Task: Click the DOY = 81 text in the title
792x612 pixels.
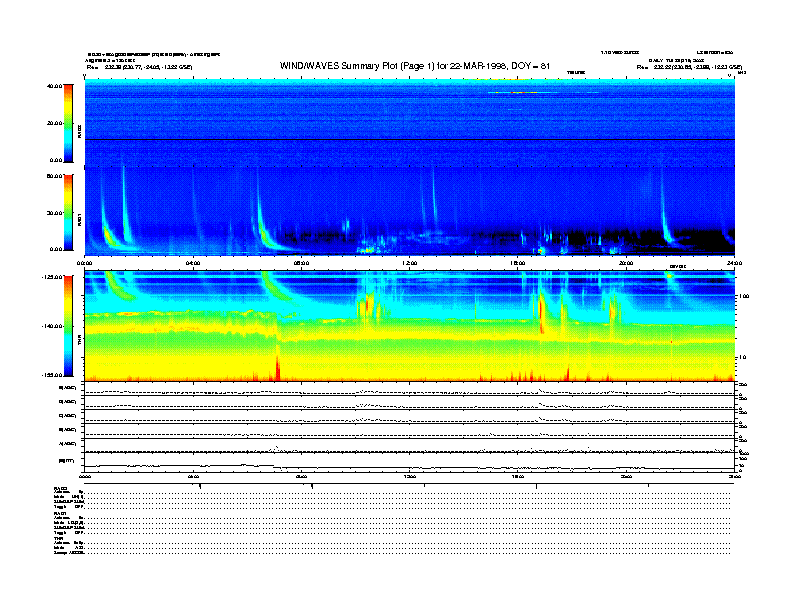Action: pyautogui.click(x=530, y=66)
